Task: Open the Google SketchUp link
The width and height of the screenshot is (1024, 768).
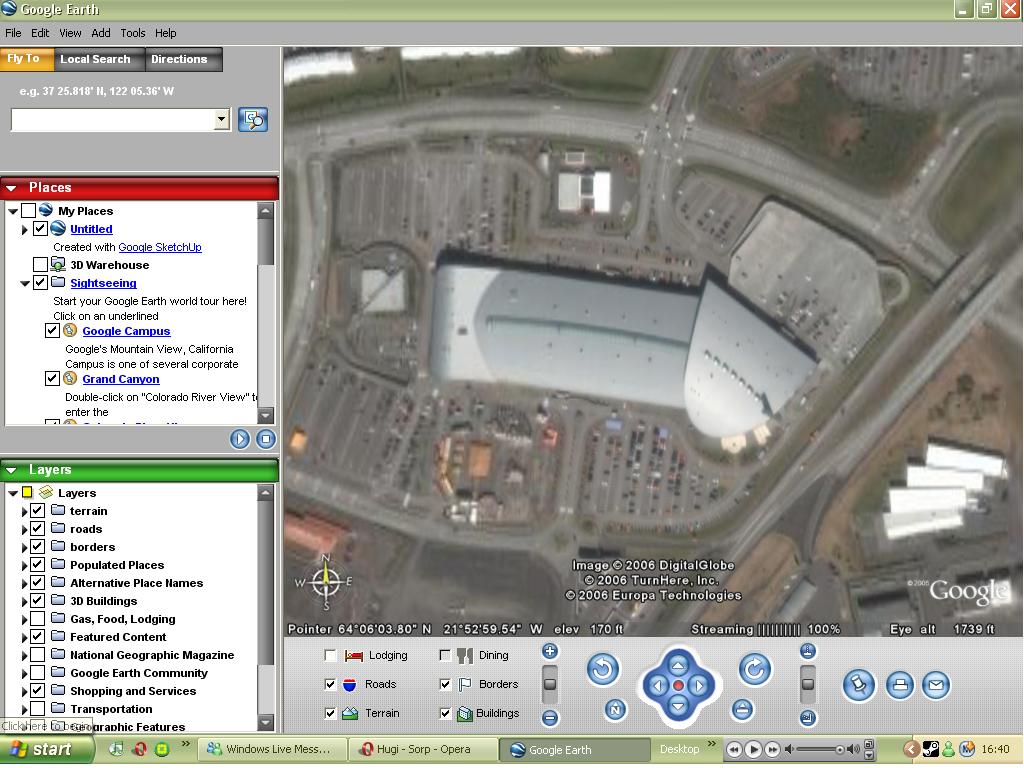Action: [160, 247]
